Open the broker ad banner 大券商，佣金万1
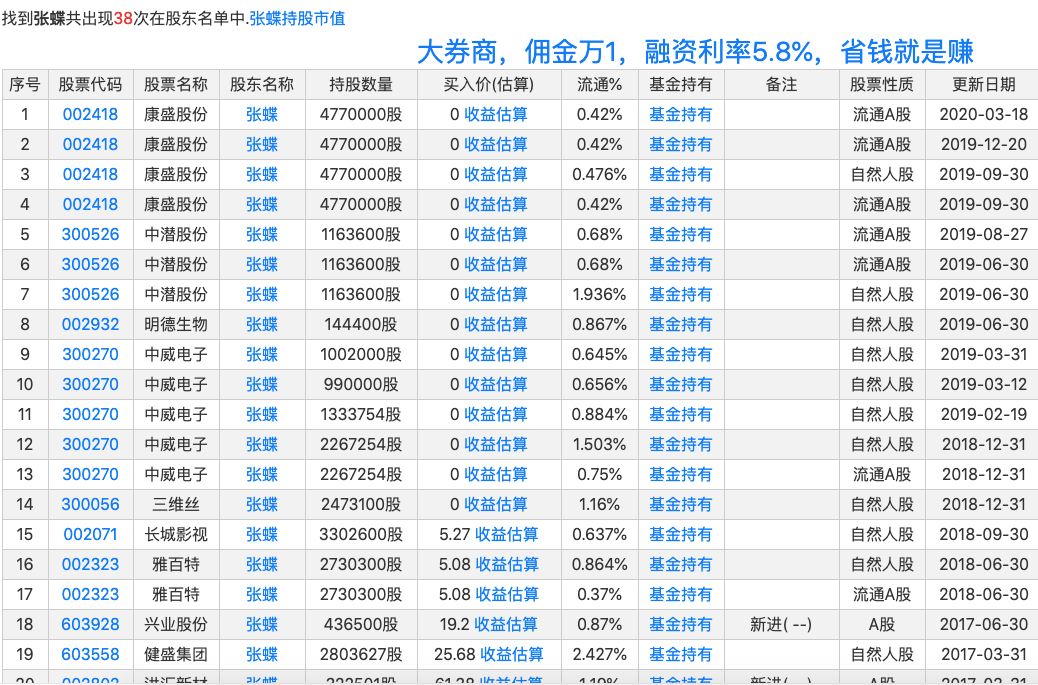1038x685 pixels. click(695, 52)
